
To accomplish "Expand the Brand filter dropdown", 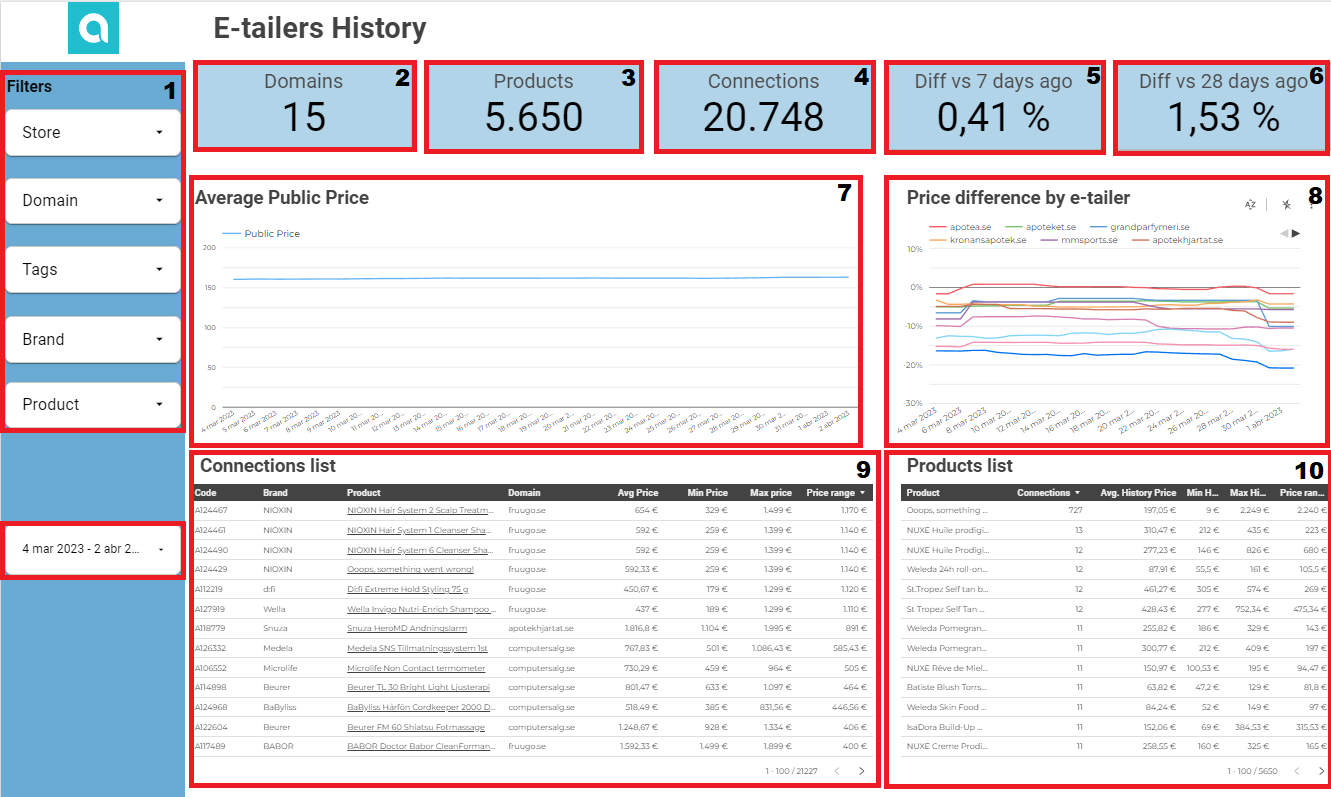I will pyautogui.click(x=92, y=339).
